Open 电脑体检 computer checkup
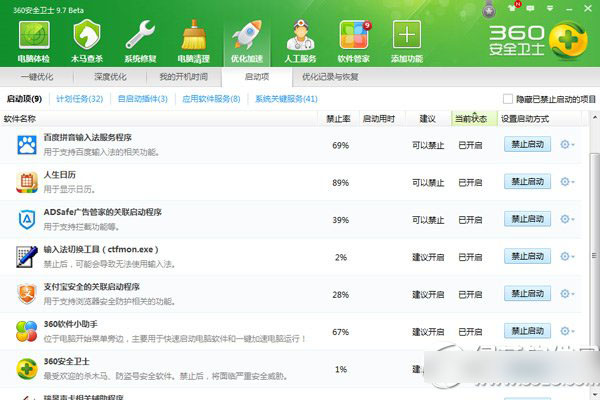Screen dimensions: 600x400 point(34,41)
